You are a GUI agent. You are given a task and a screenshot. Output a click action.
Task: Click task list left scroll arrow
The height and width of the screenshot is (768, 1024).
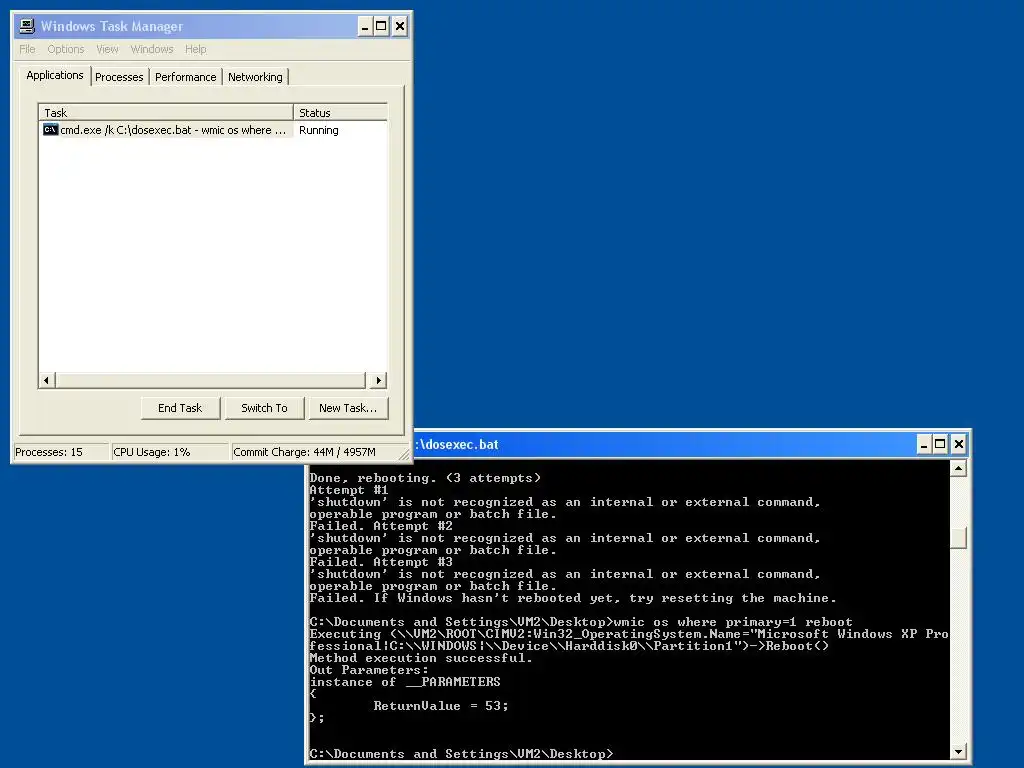click(x=46, y=380)
